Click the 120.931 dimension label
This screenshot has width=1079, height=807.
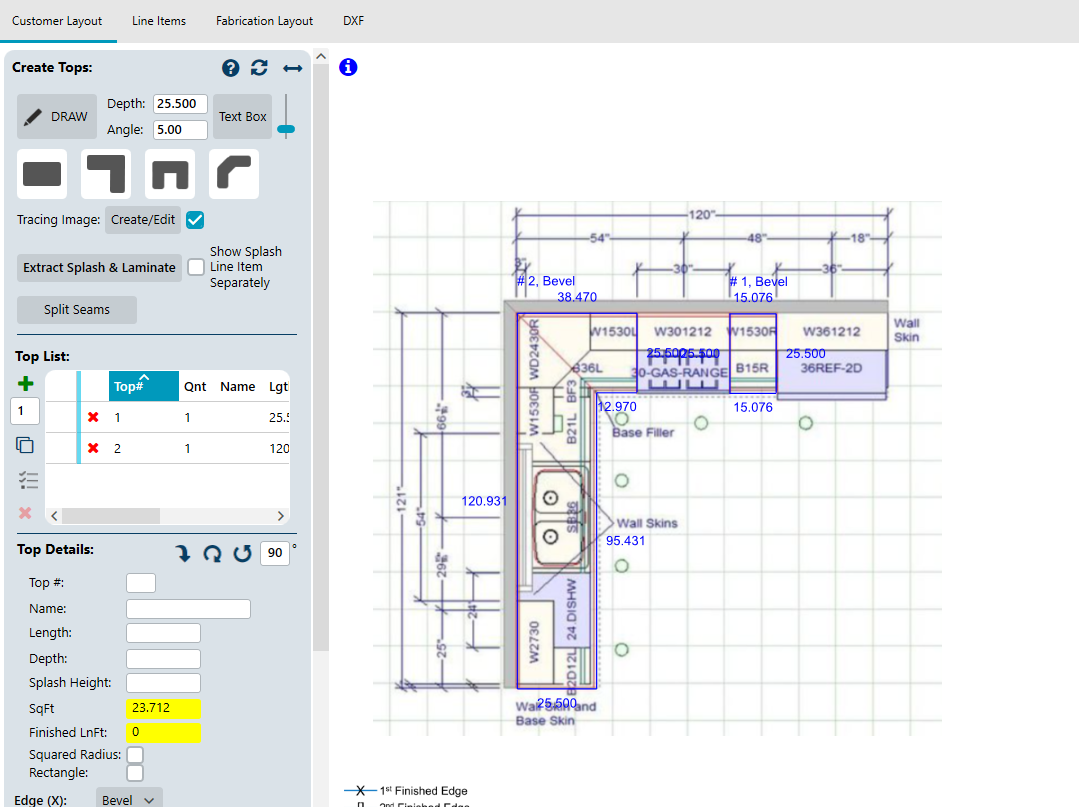pos(484,501)
